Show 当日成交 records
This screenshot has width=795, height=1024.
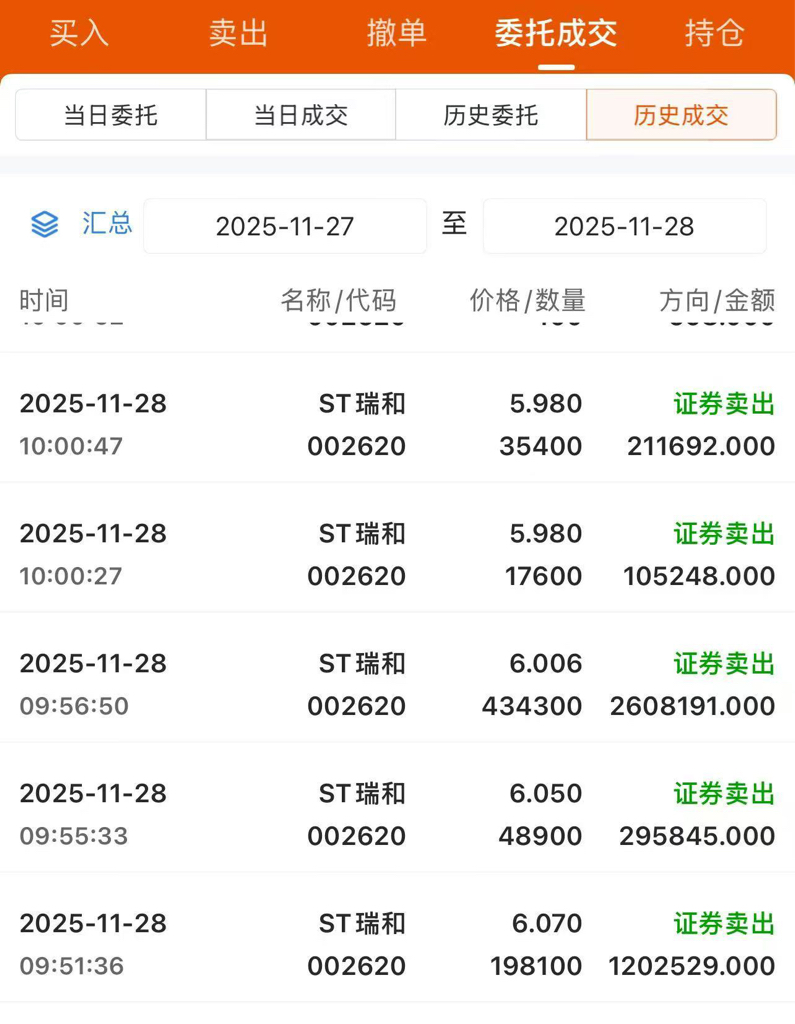(300, 115)
